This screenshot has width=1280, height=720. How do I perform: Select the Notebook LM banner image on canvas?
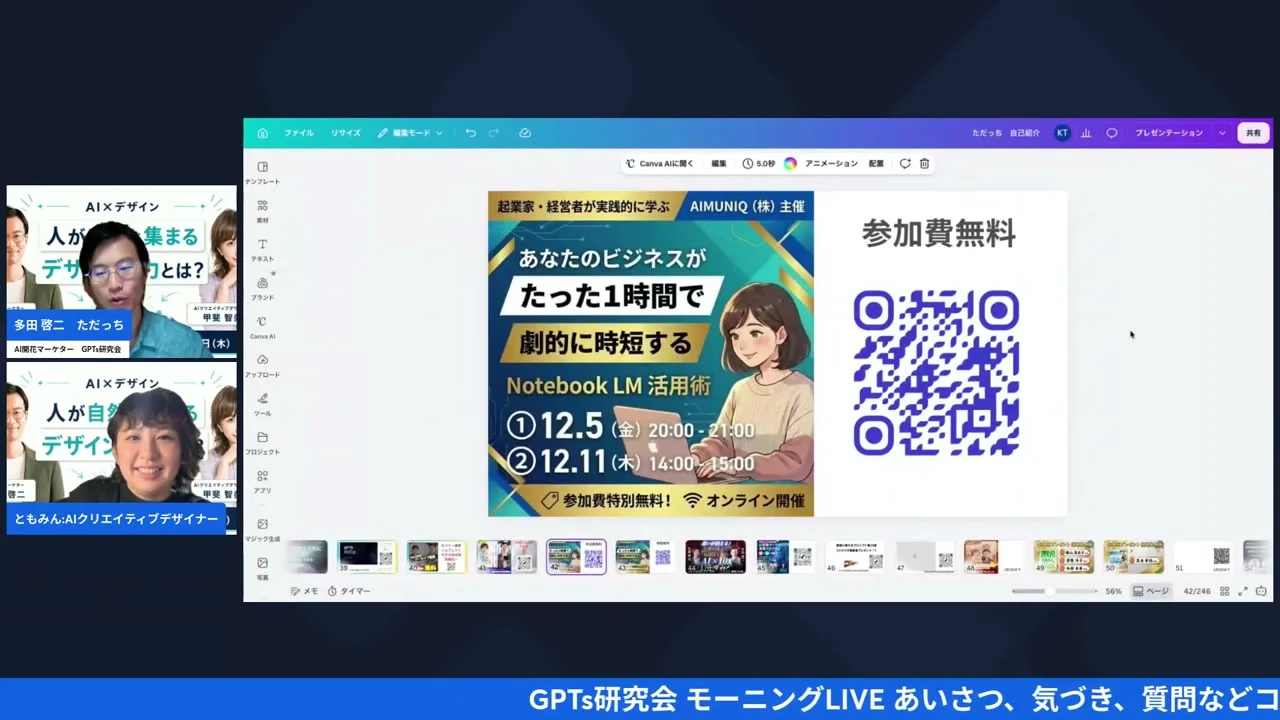click(x=651, y=354)
